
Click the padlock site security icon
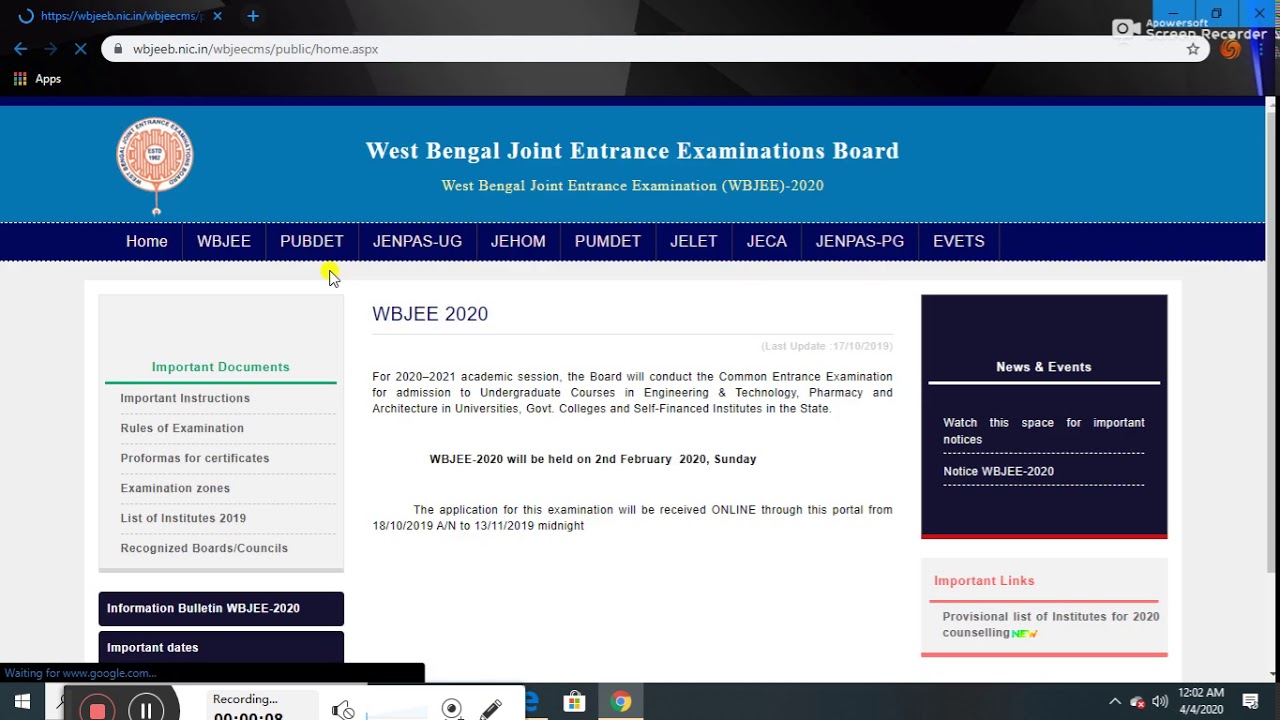coord(119,48)
